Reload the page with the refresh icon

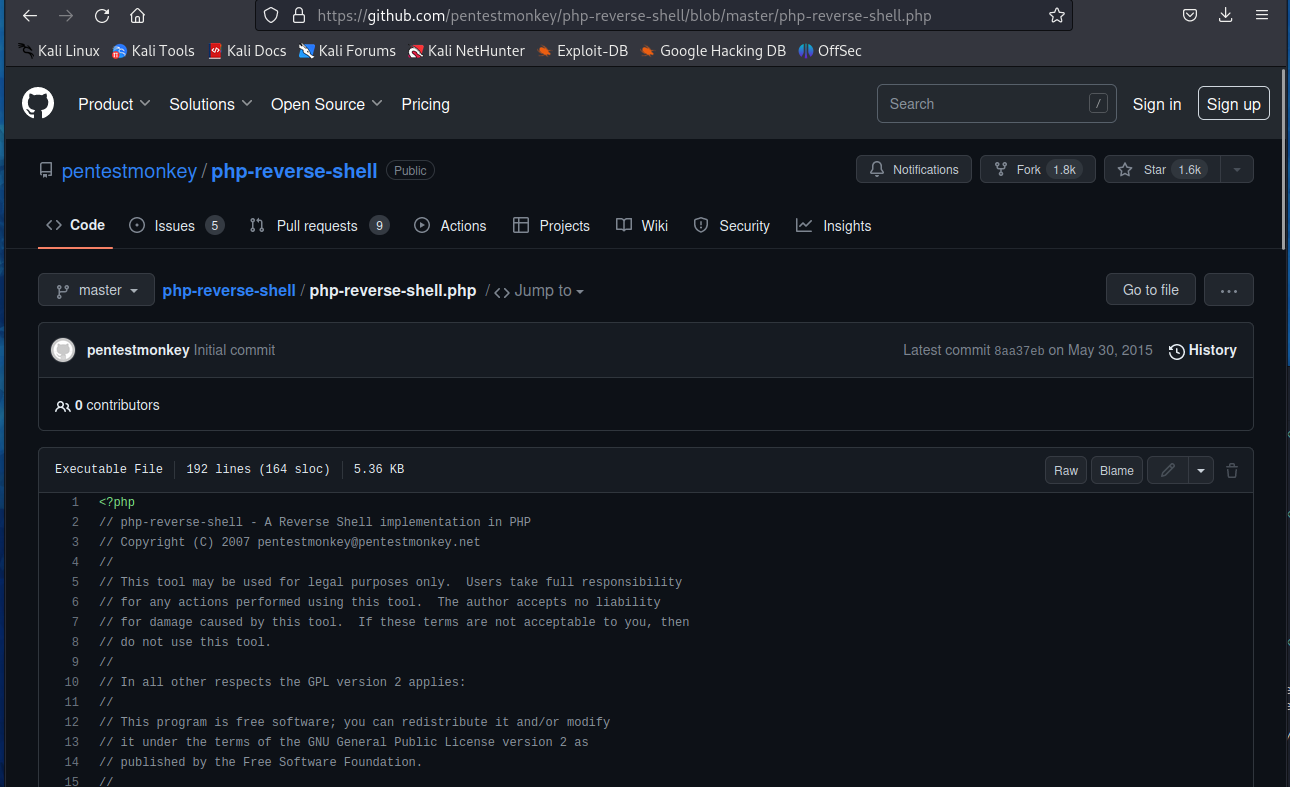102,16
